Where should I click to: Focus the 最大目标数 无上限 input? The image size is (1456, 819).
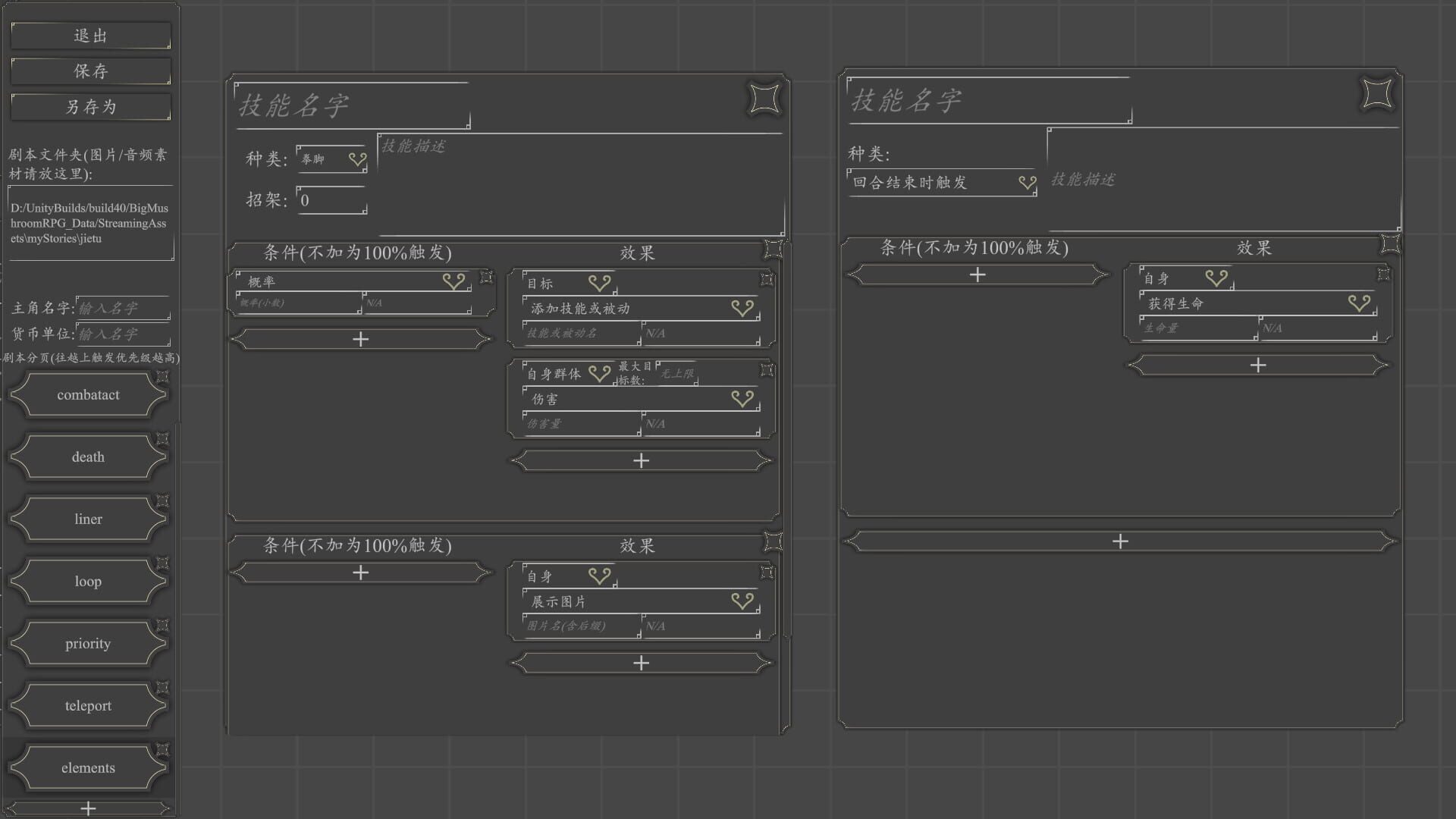676,373
